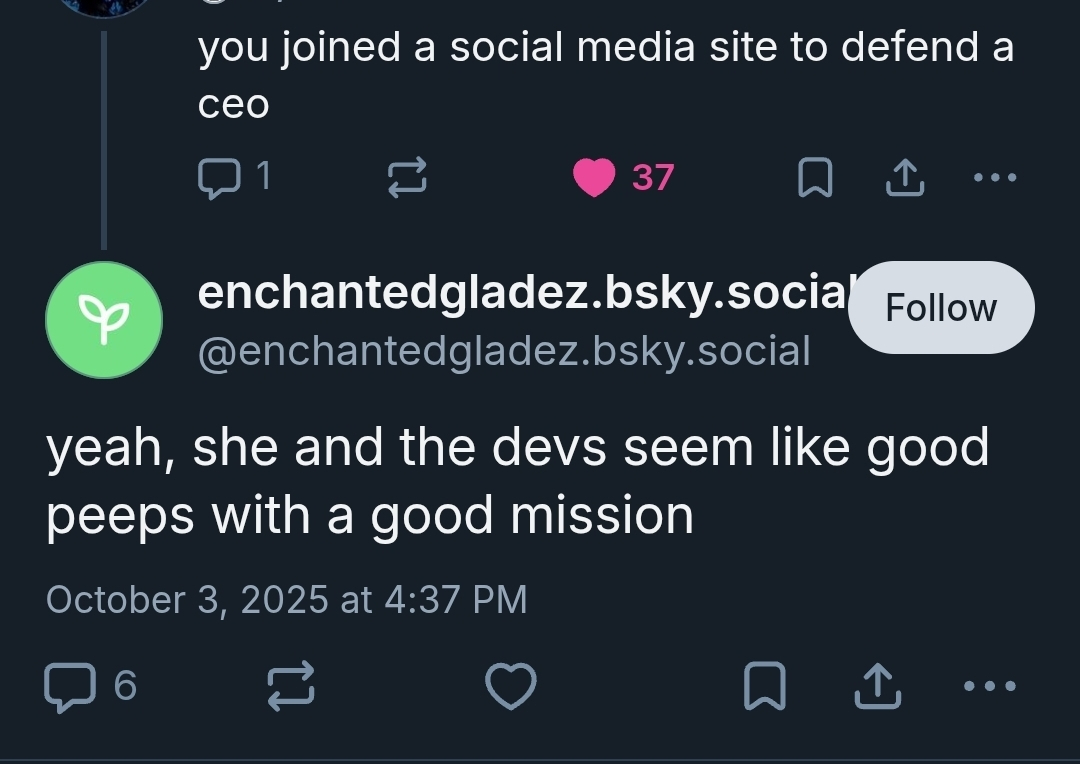The height and width of the screenshot is (764, 1080).
Task: Like the 'good peeps with a good mission' post
Action: 510,686
